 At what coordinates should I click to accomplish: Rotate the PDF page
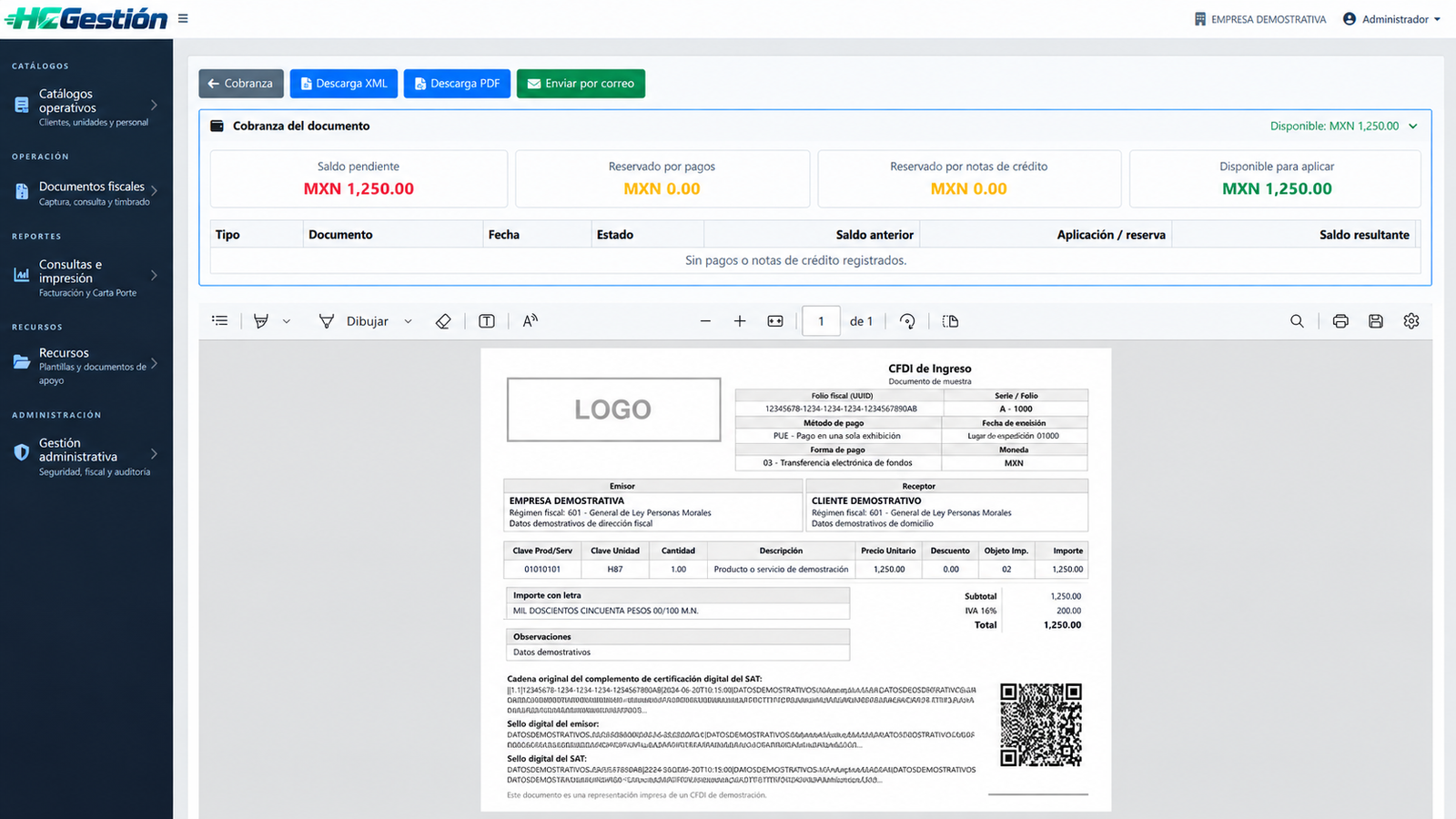(x=907, y=321)
